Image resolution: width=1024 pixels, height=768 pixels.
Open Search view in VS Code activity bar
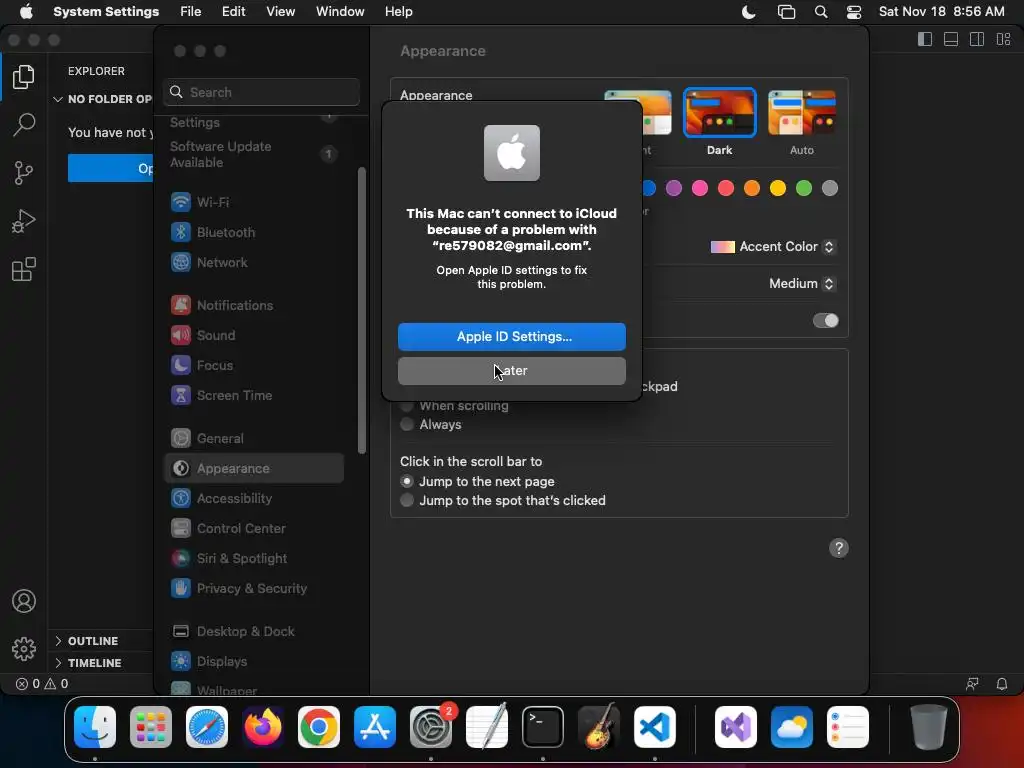[24, 124]
